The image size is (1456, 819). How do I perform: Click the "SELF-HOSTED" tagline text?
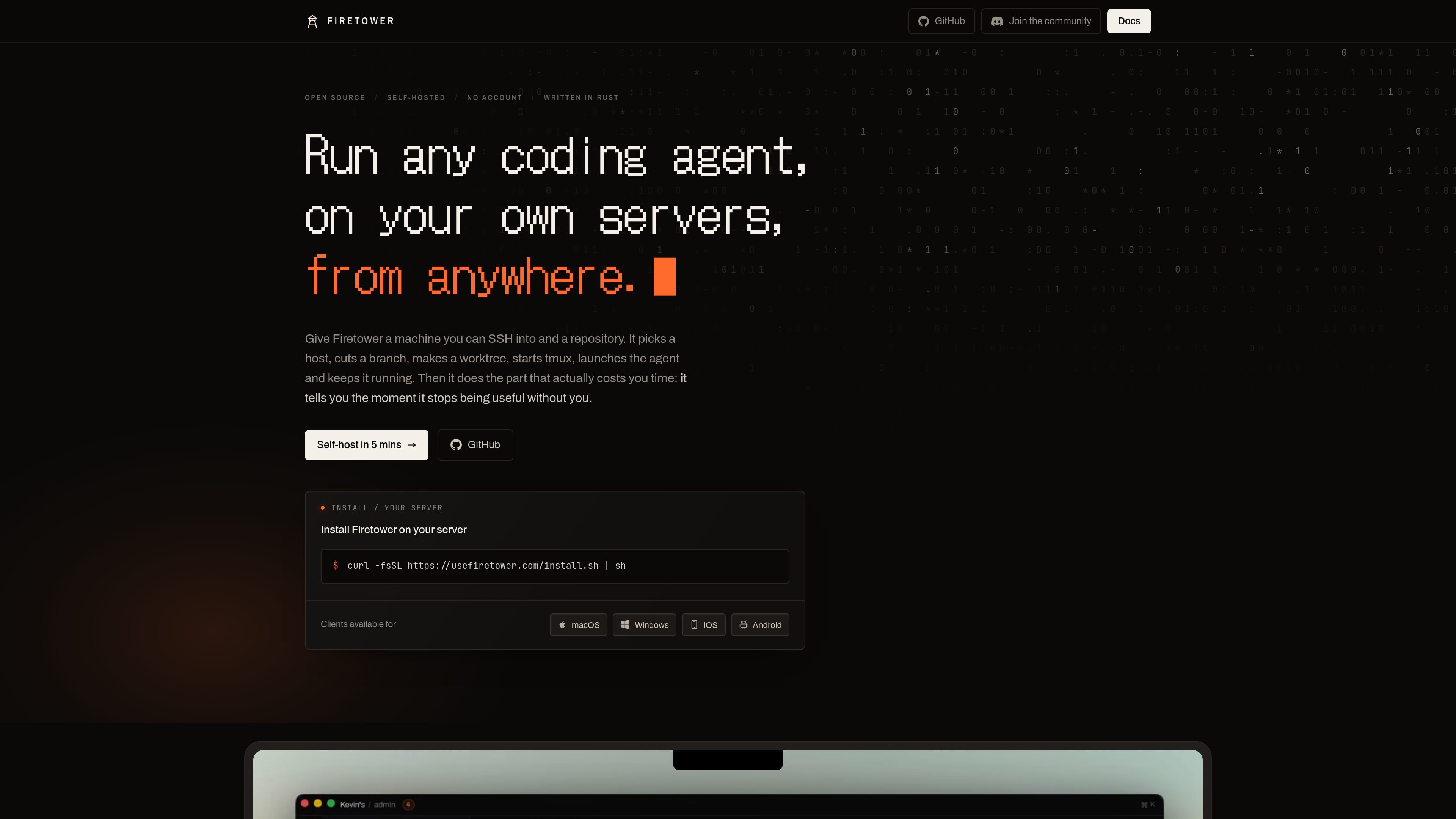tap(416, 98)
